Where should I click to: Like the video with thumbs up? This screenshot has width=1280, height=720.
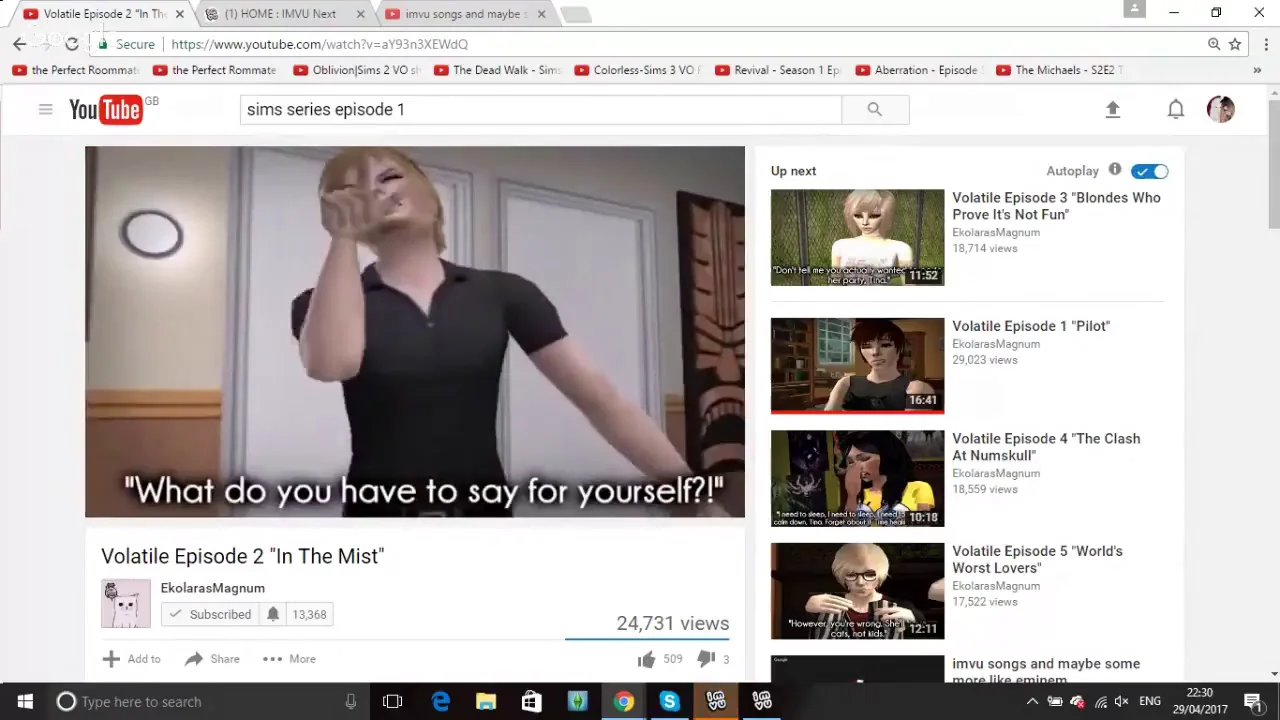pyautogui.click(x=646, y=659)
